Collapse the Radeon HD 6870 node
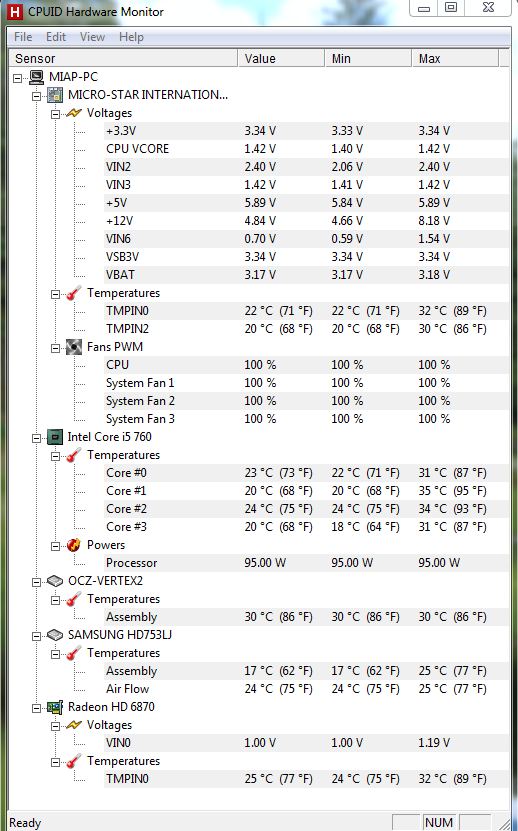 36,708
